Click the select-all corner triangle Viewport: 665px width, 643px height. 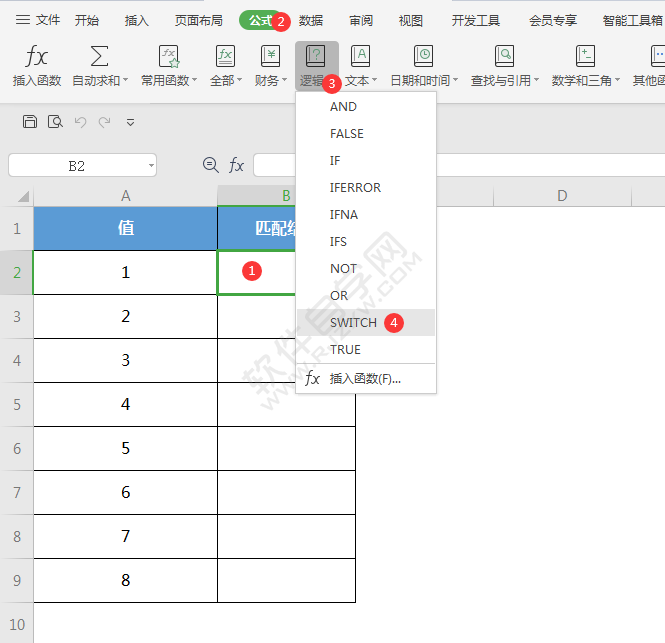(x=23, y=196)
